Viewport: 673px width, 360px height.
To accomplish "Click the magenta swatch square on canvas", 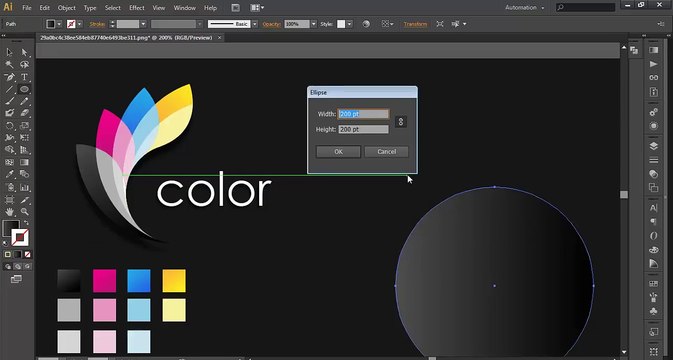I will coord(104,281).
